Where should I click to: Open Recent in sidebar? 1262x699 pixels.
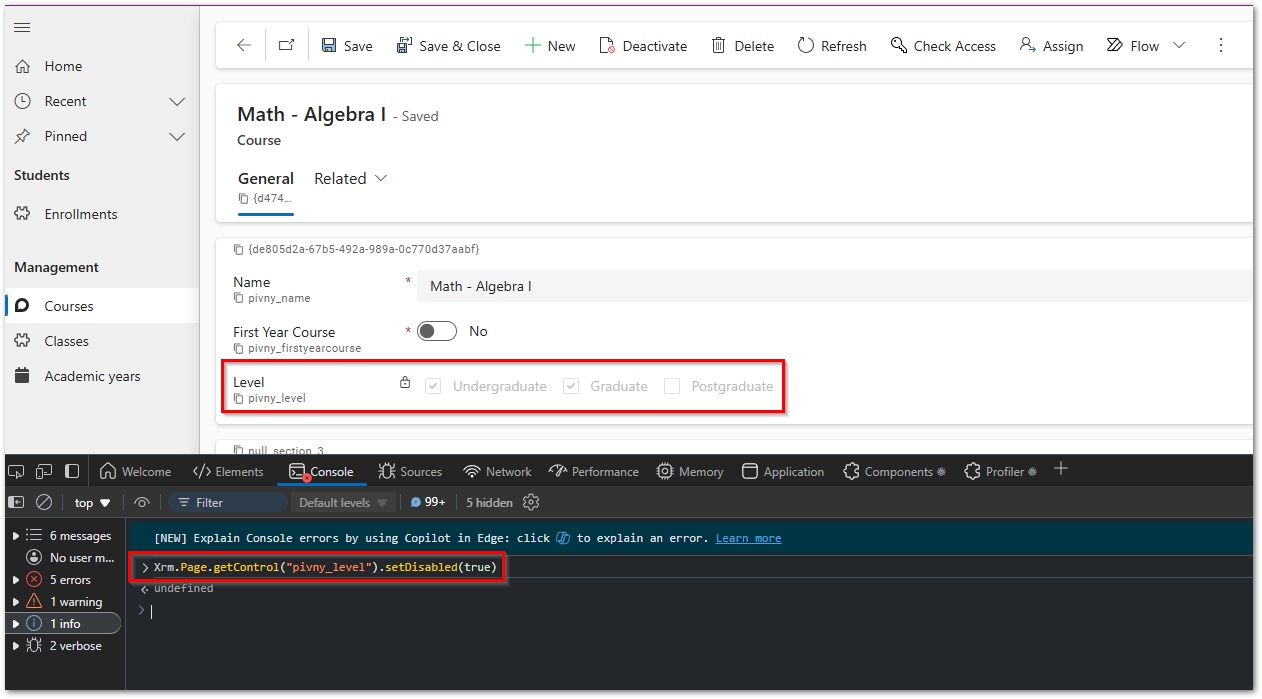click(x=65, y=101)
